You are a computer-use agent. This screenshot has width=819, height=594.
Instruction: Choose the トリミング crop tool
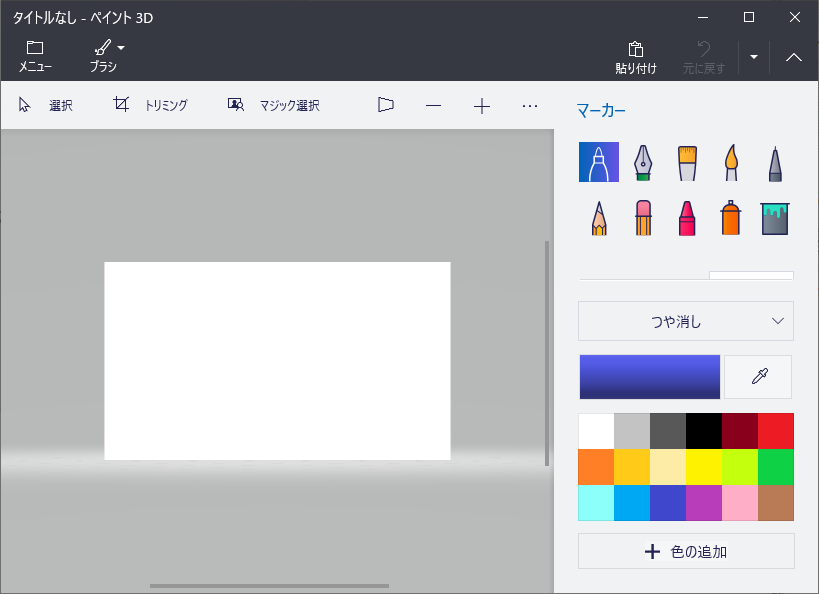pos(150,105)
